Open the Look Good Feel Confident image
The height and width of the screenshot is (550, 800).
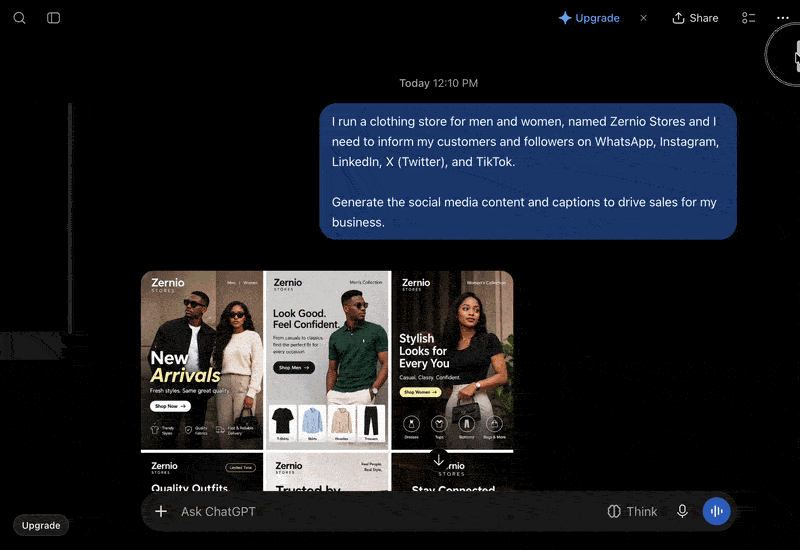[x=328, y=360]
